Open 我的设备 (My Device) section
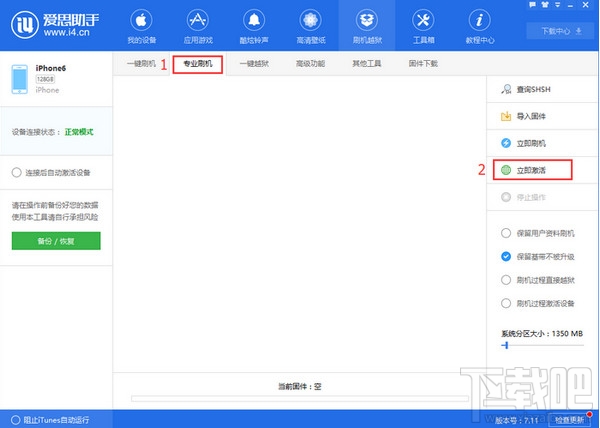The height and width of the screenshot is (428, 600). pos(141,27)
